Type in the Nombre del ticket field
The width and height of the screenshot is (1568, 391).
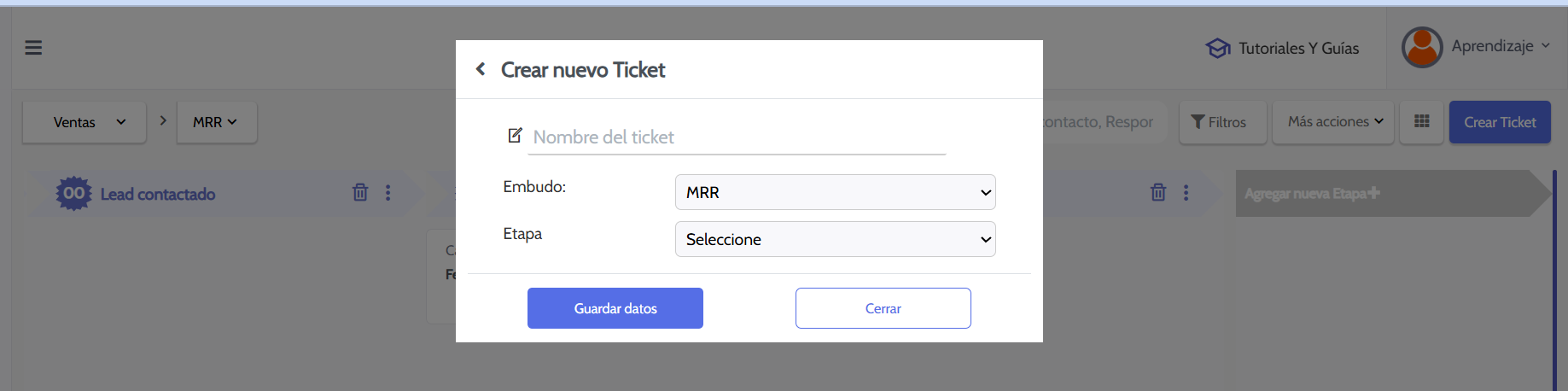737,137
